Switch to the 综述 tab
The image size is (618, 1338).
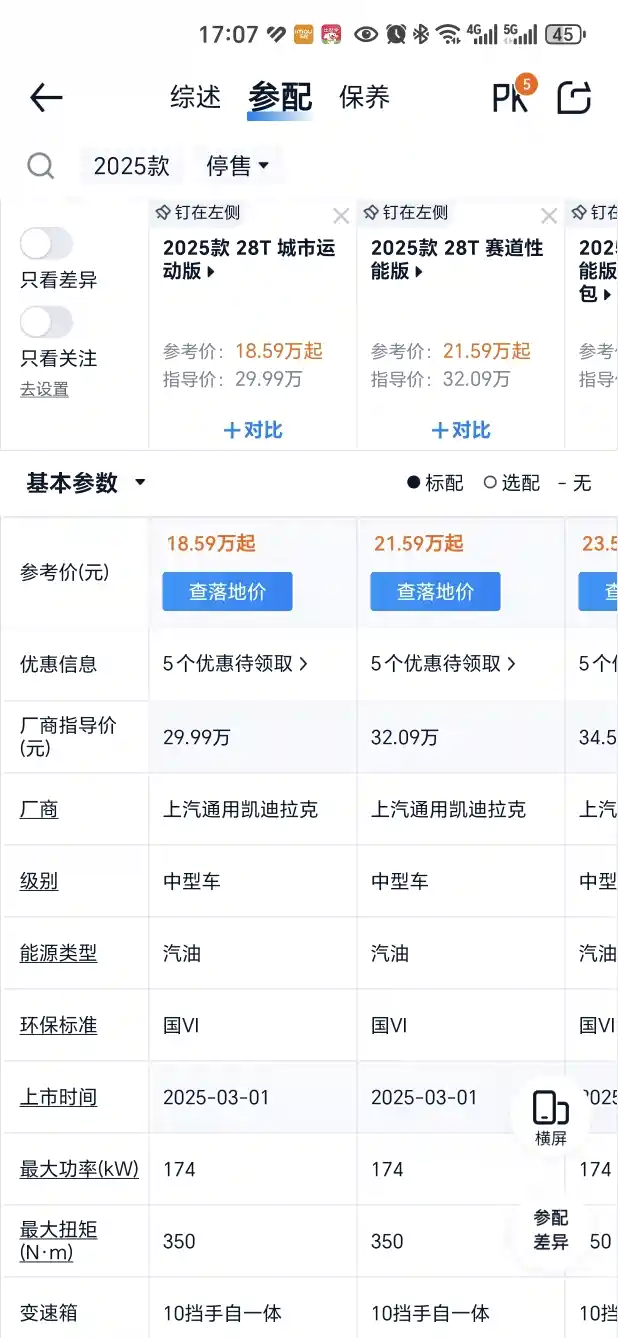click(x=196, y=97)
